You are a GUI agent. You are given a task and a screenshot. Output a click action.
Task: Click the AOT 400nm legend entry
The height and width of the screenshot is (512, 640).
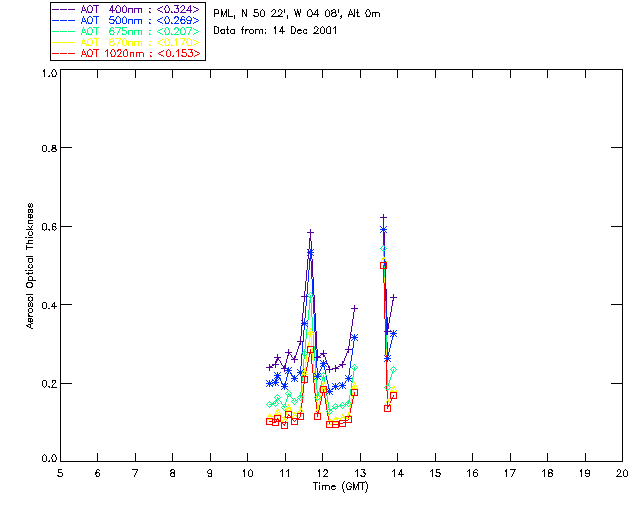click(x=127, y=9)
